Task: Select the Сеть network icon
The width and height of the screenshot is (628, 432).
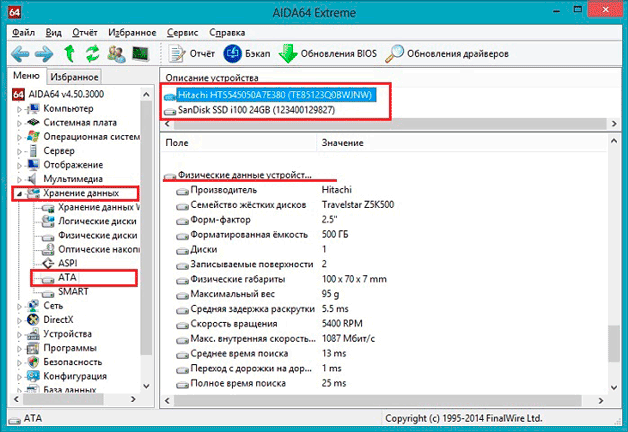Action: (x=33, y=305)
